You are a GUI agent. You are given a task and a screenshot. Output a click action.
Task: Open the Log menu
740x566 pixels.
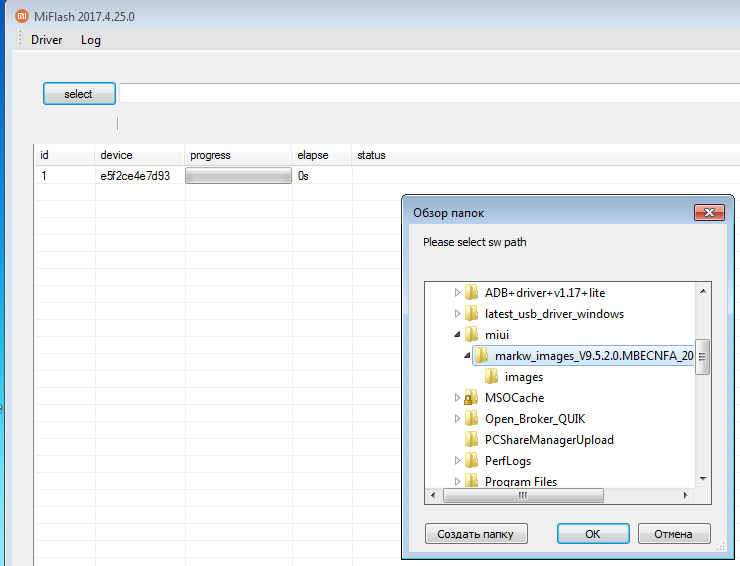91,40
